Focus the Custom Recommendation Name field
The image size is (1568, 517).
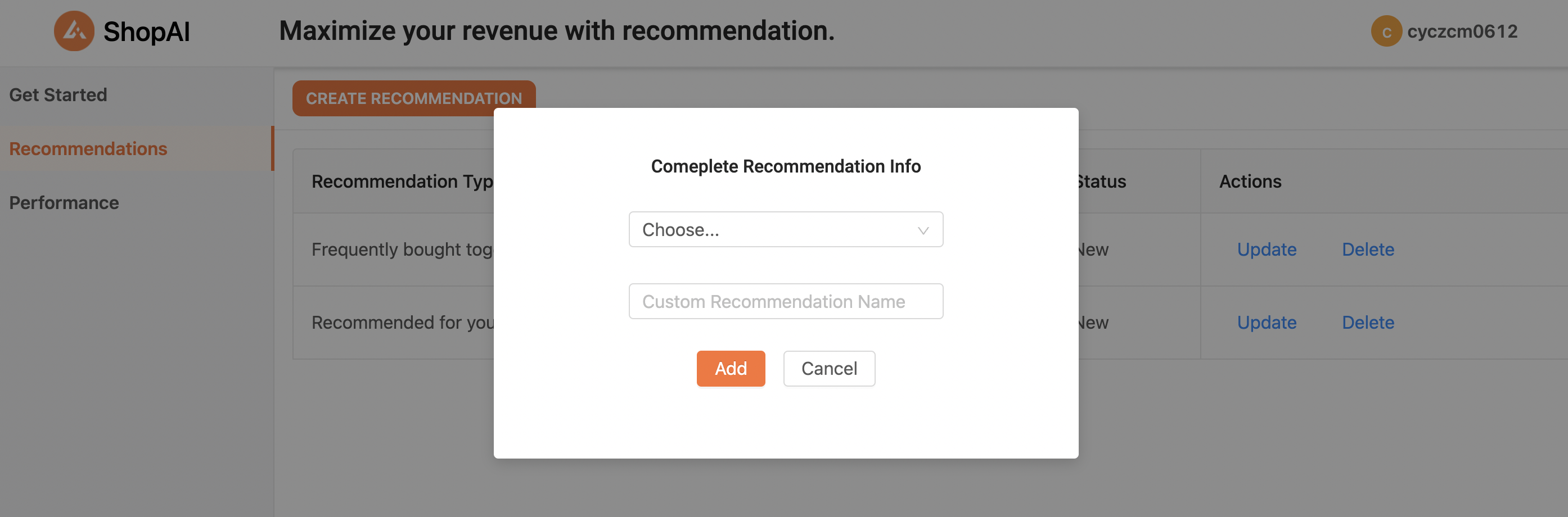click(x=785, y=302)
